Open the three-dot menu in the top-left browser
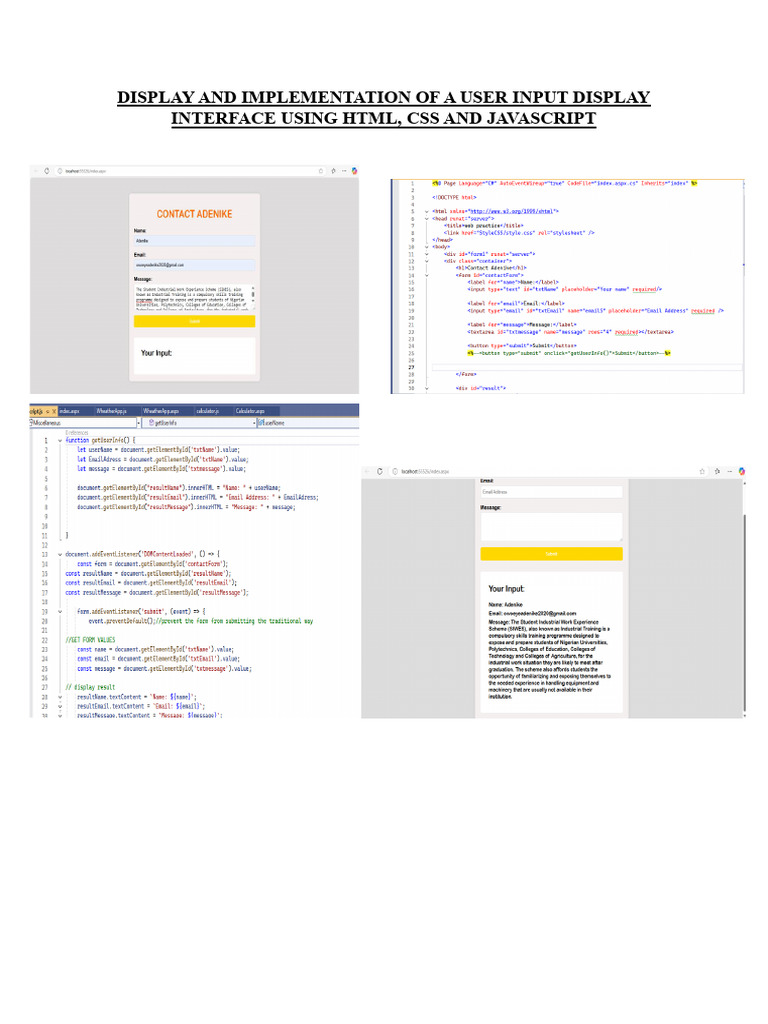Screen dimensions: 768x1024 pos(344,171)
